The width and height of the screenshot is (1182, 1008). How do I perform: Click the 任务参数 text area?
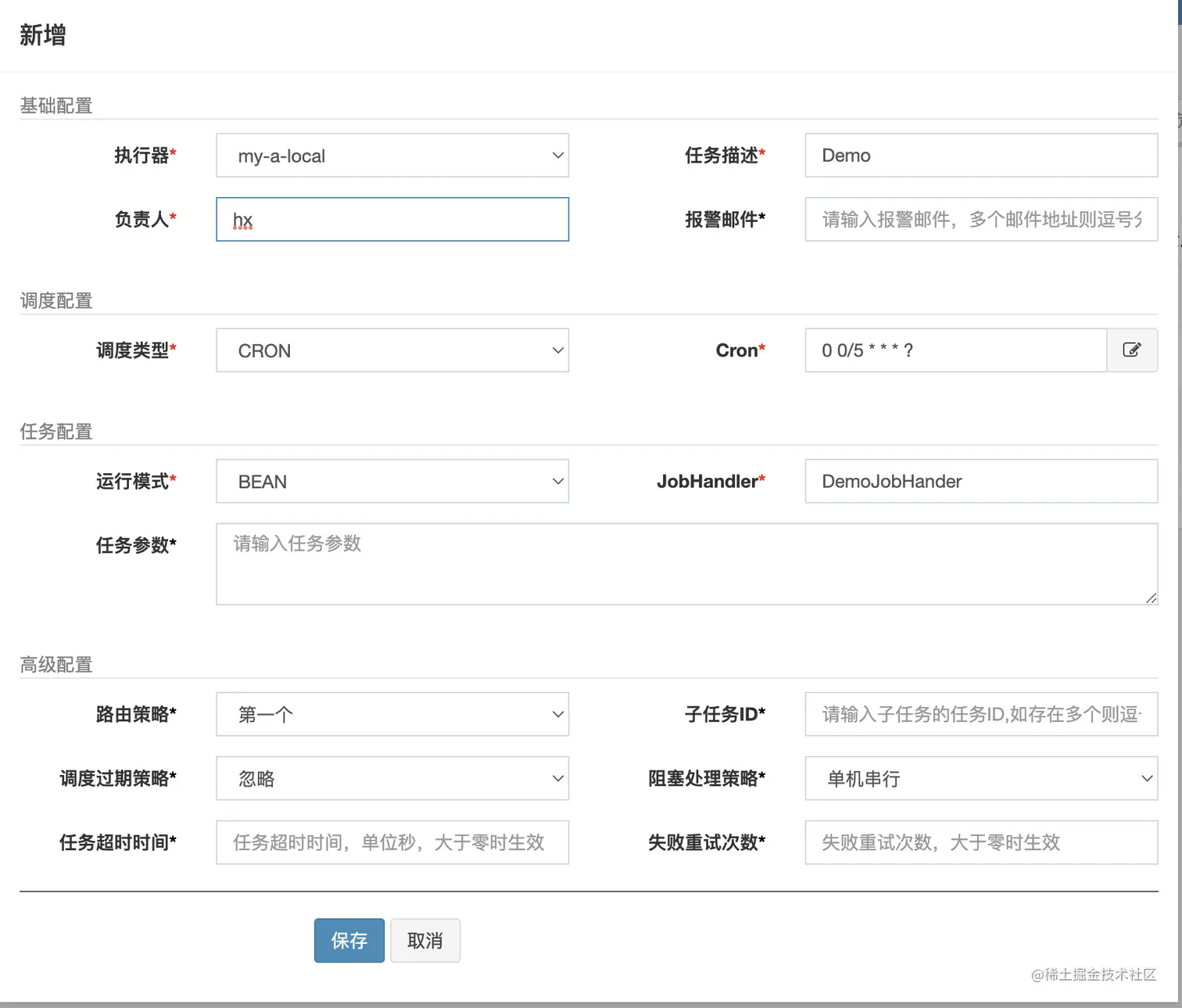687,564
